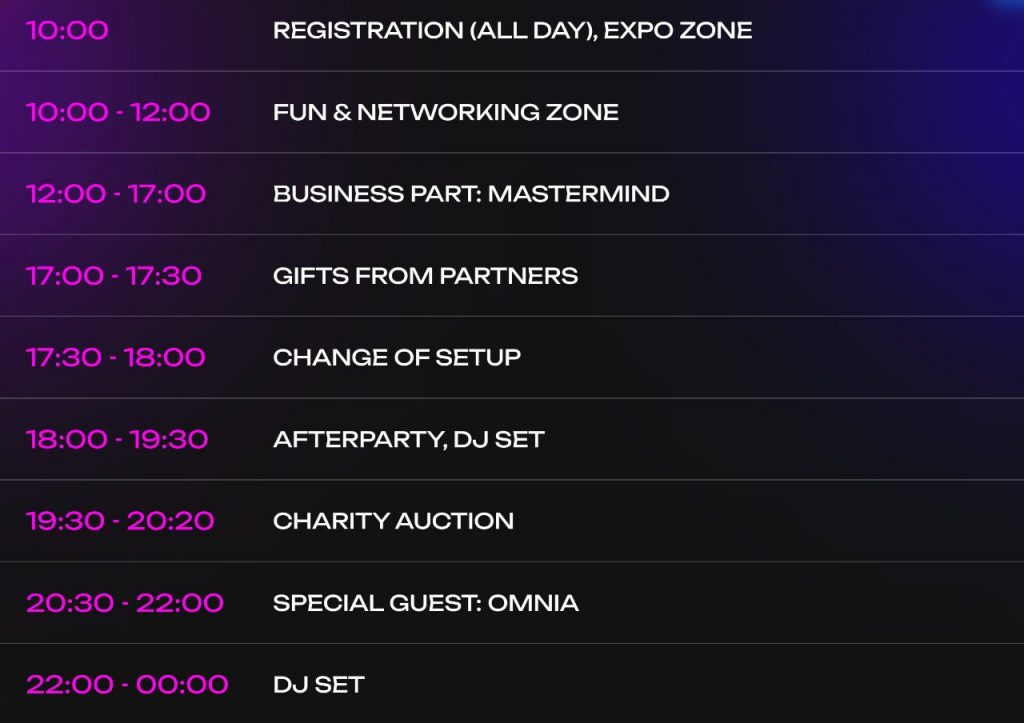Click the 10:00 - 12:00 time slot
The height and width of the screenshot is (723, 1024).
[118, 112]
